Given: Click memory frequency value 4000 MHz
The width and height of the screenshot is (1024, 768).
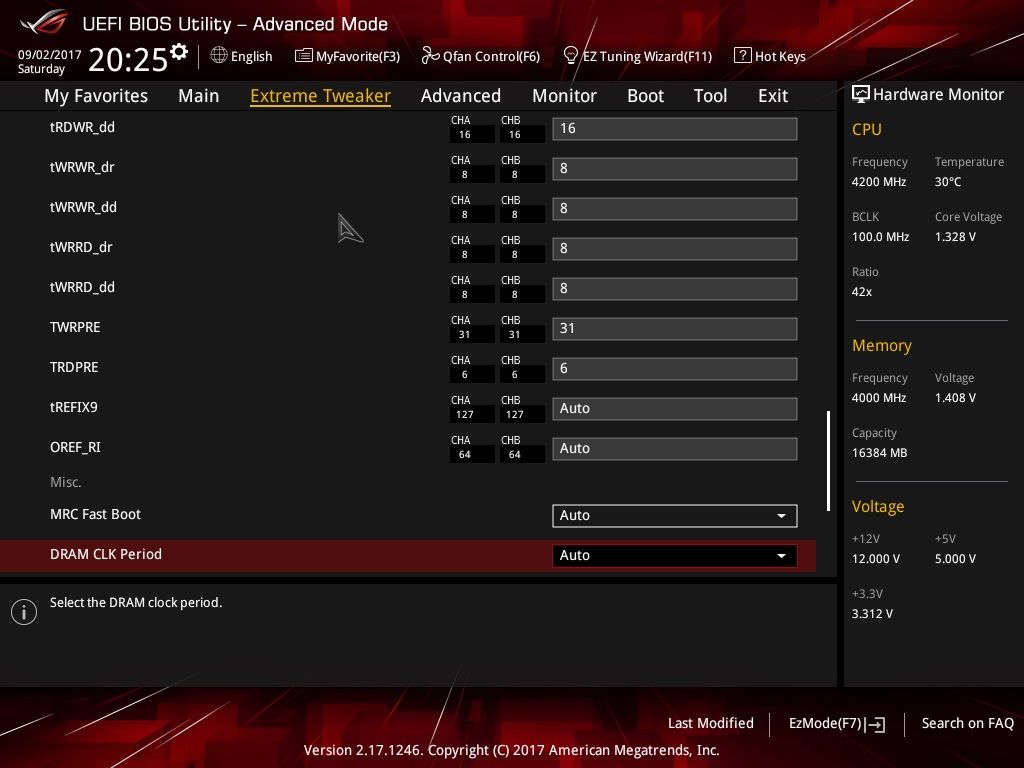Looking at the screenshot, I should point(878,398).
